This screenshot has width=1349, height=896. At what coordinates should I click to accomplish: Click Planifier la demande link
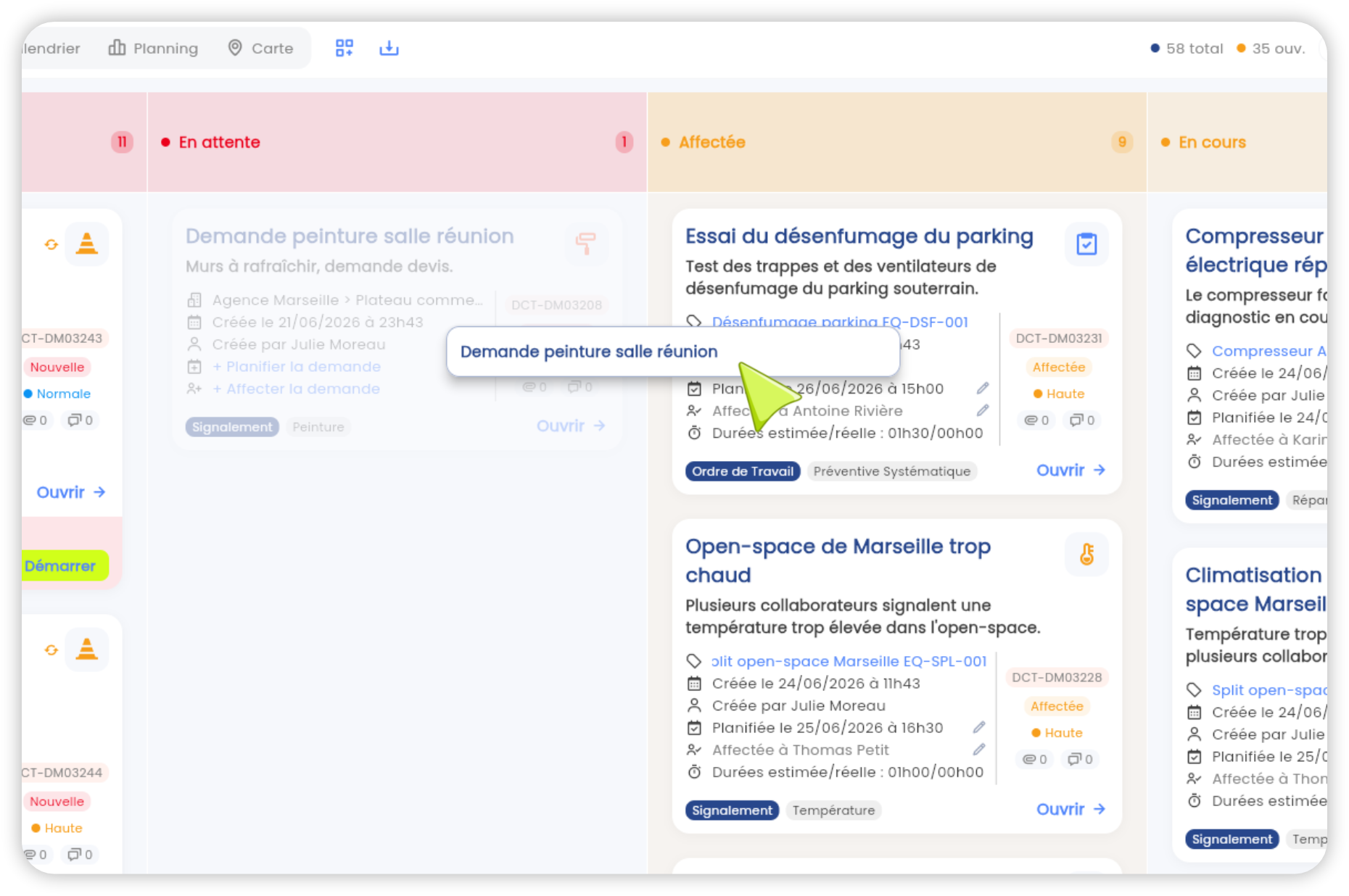[296, 367]
